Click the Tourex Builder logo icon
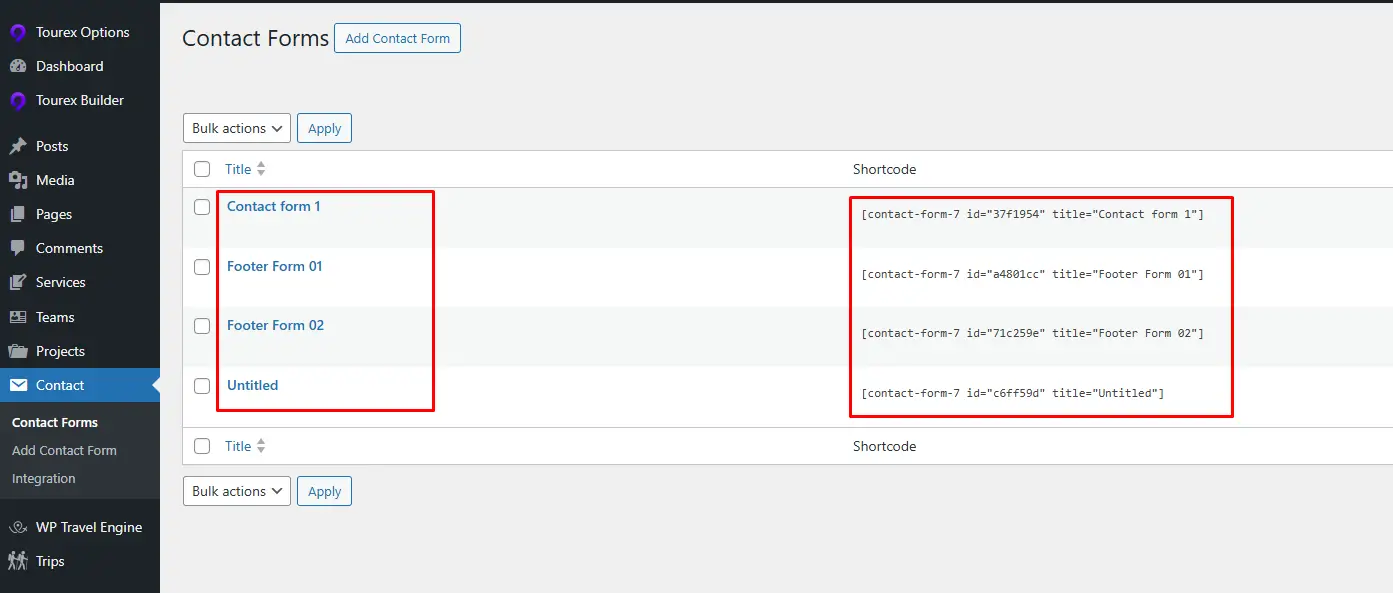Image resolution: width=1393 pixels, height=593 pixels. [17, 100]
